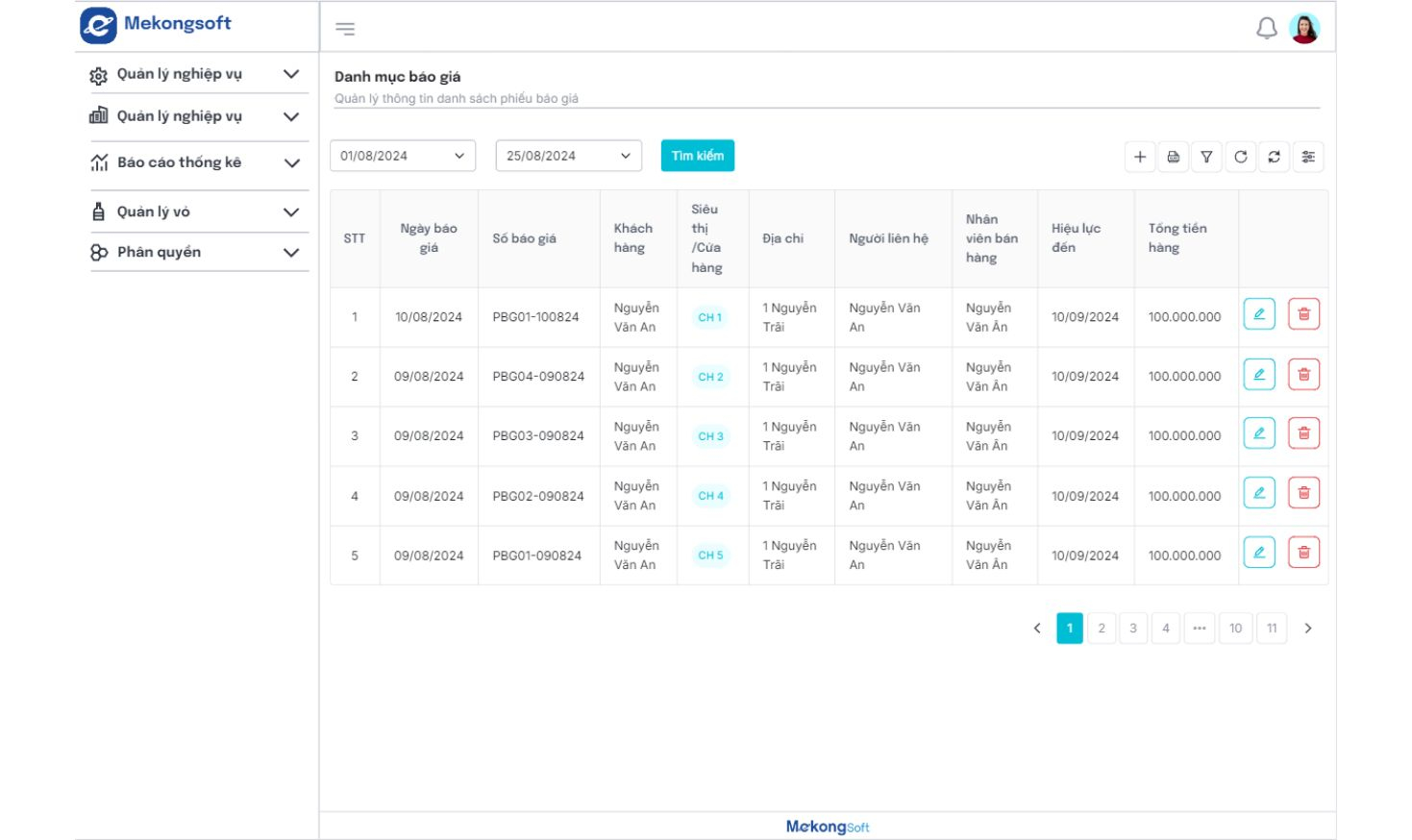Select page 1 in pagination
The image size is (1412, 840).
point(1070,629)
